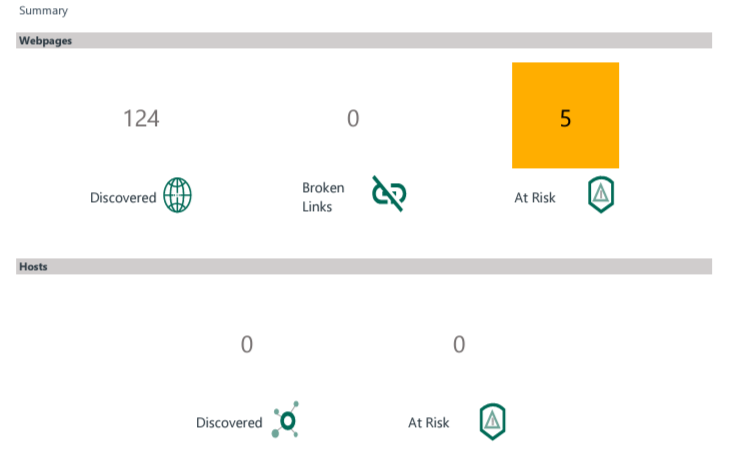This screenshot has height=454, width=731.
Task: Click the Hosts At Risk count of 0
Action: [459, 345]
